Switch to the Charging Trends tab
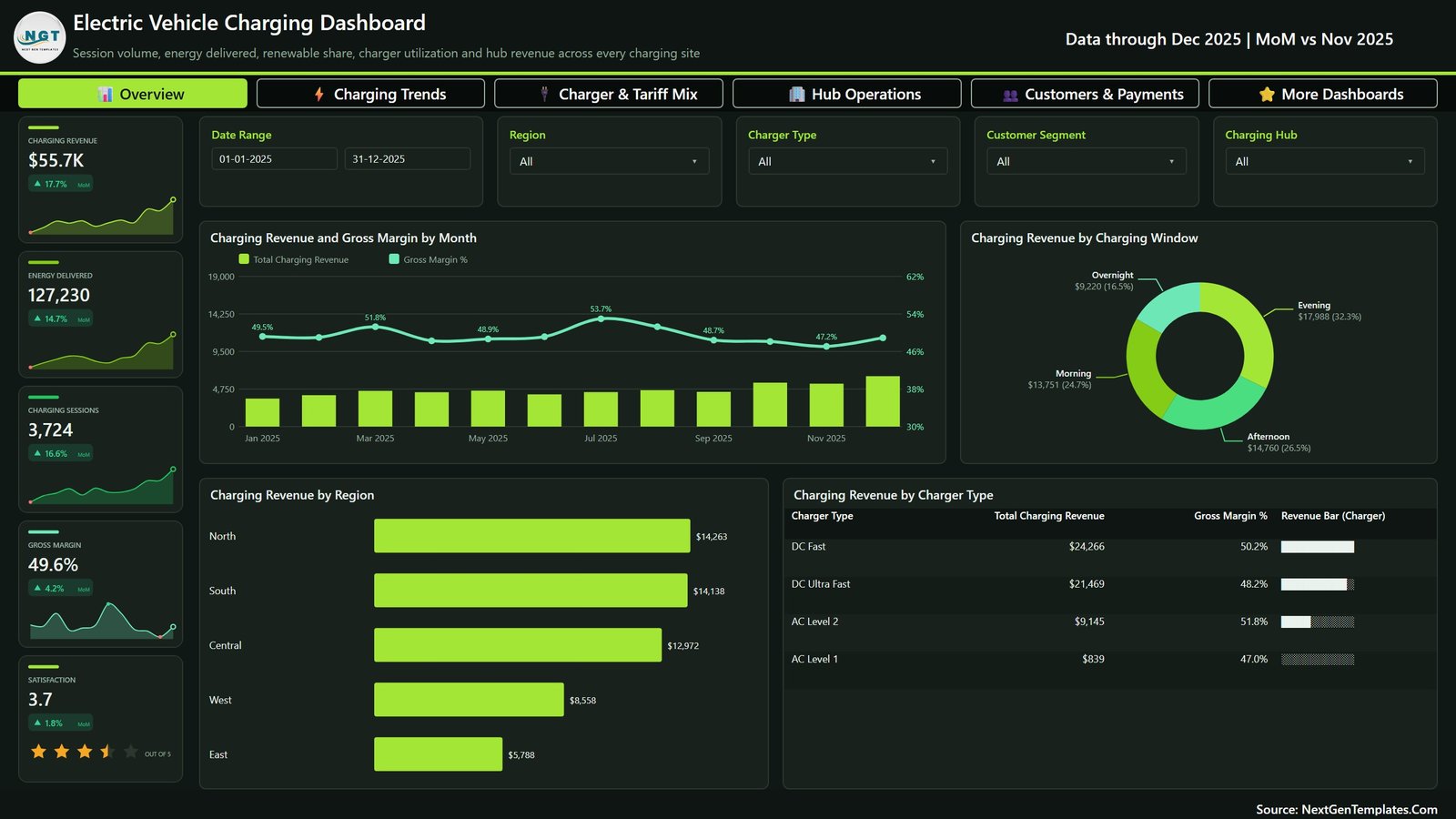Screen dimensions: 1456x819 pyautogui.click(x=370, y=94)
